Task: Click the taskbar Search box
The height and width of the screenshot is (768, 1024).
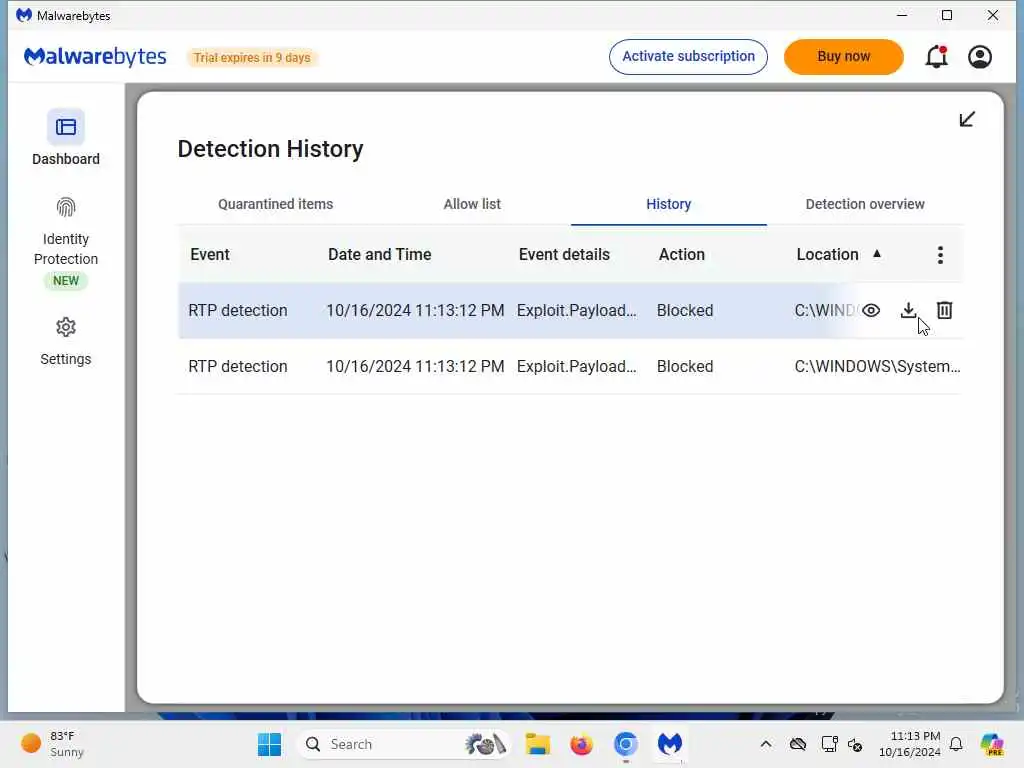Action: [x=405, y=744]
